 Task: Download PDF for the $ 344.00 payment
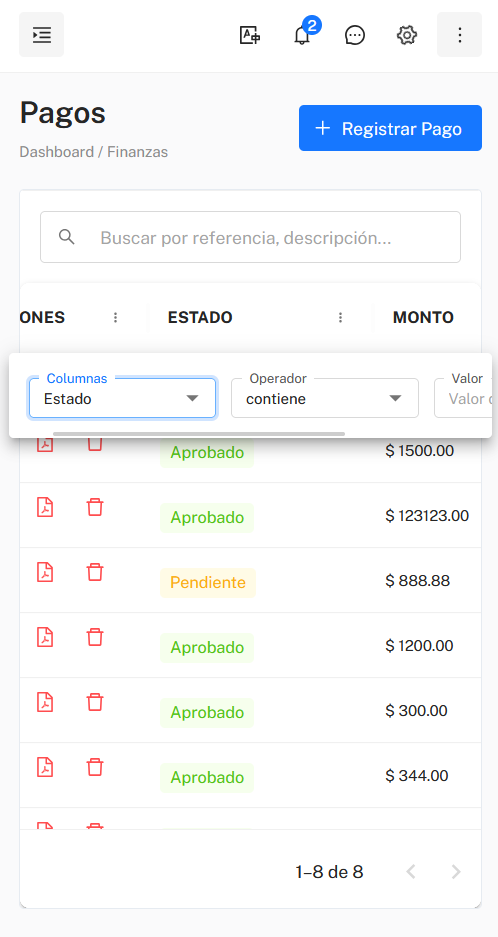45,767
